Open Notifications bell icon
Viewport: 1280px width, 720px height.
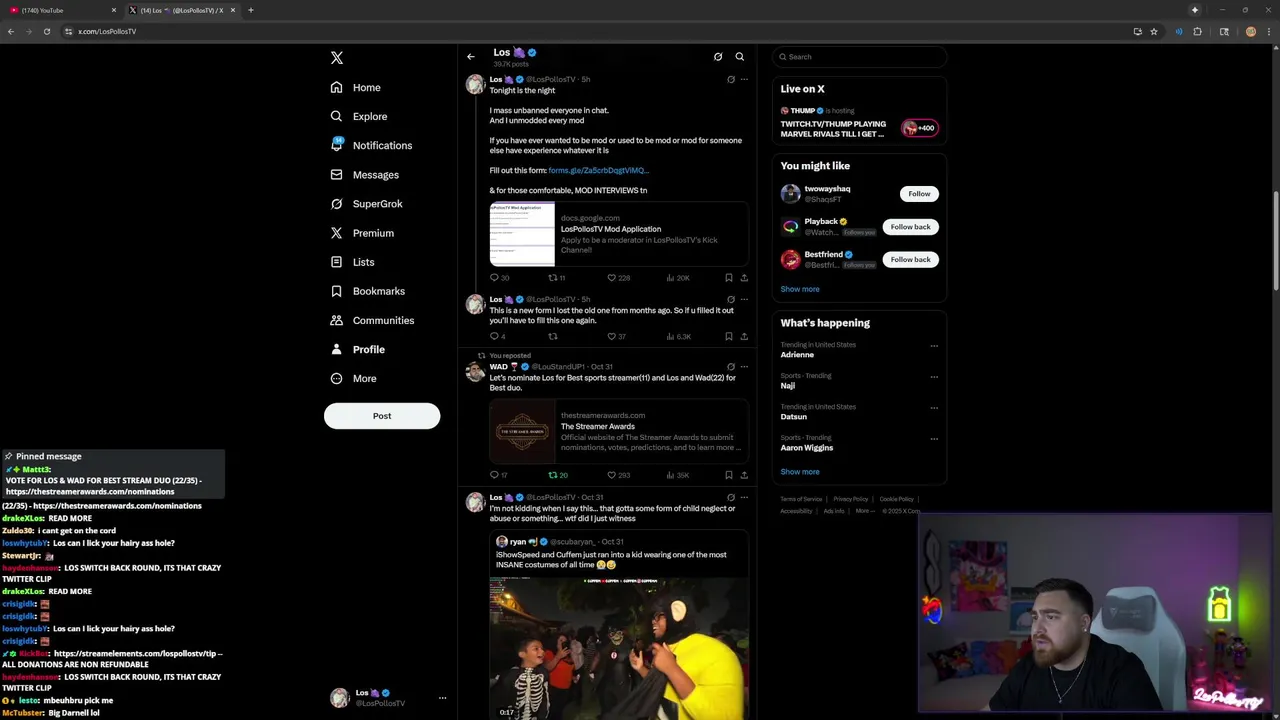(337, 145)
